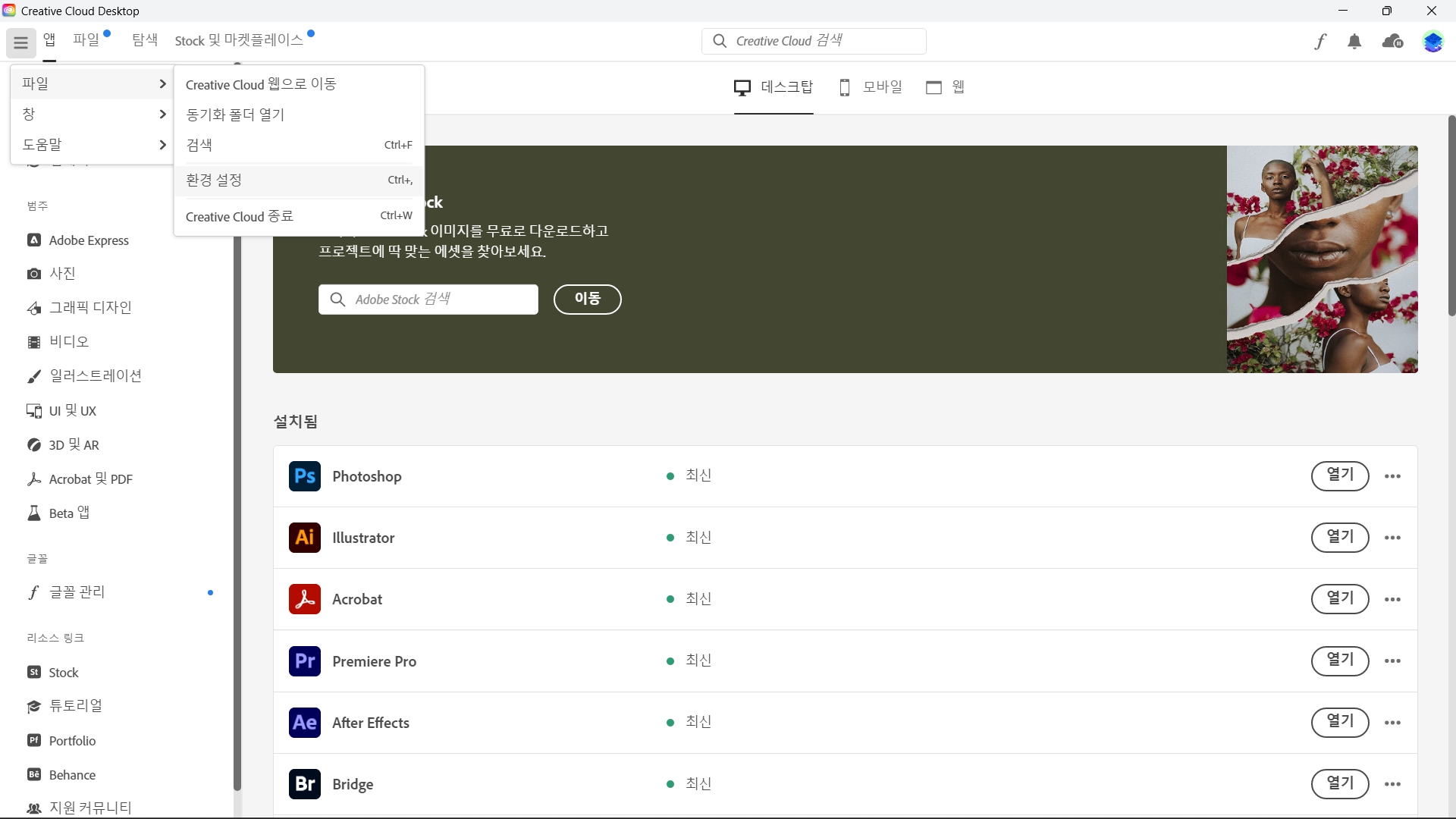Open more options for Bridge
The height and width of the screenshot is (819, 1456).
point(1392,784)
